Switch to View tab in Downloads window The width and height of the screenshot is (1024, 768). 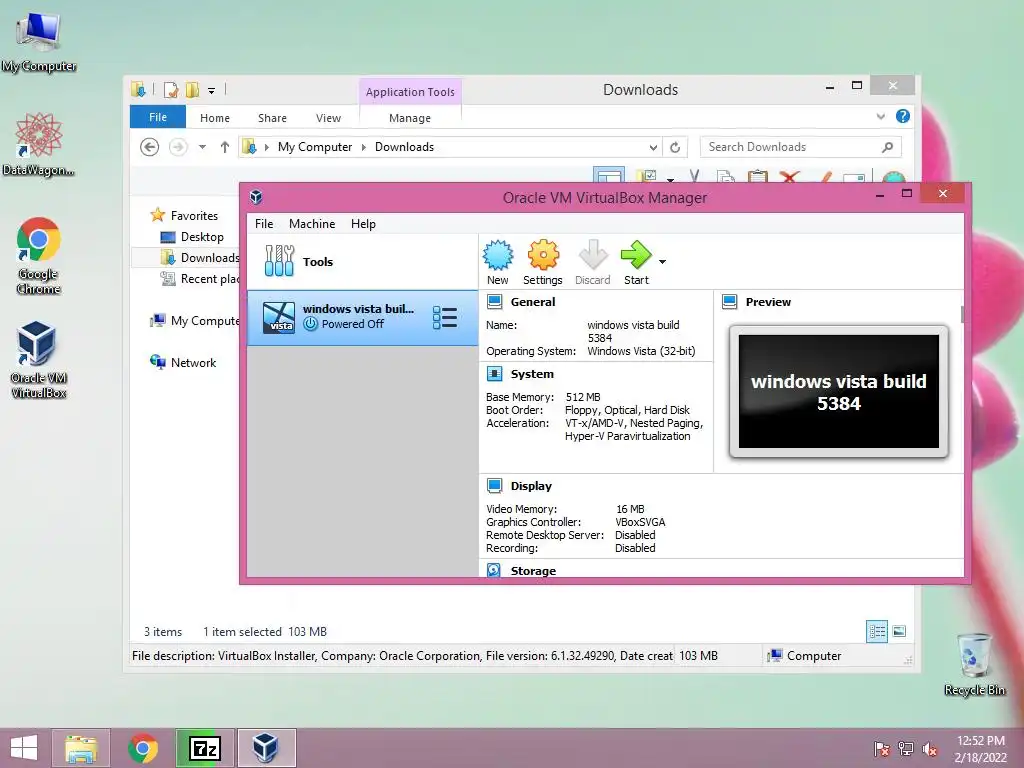(328, 118)
